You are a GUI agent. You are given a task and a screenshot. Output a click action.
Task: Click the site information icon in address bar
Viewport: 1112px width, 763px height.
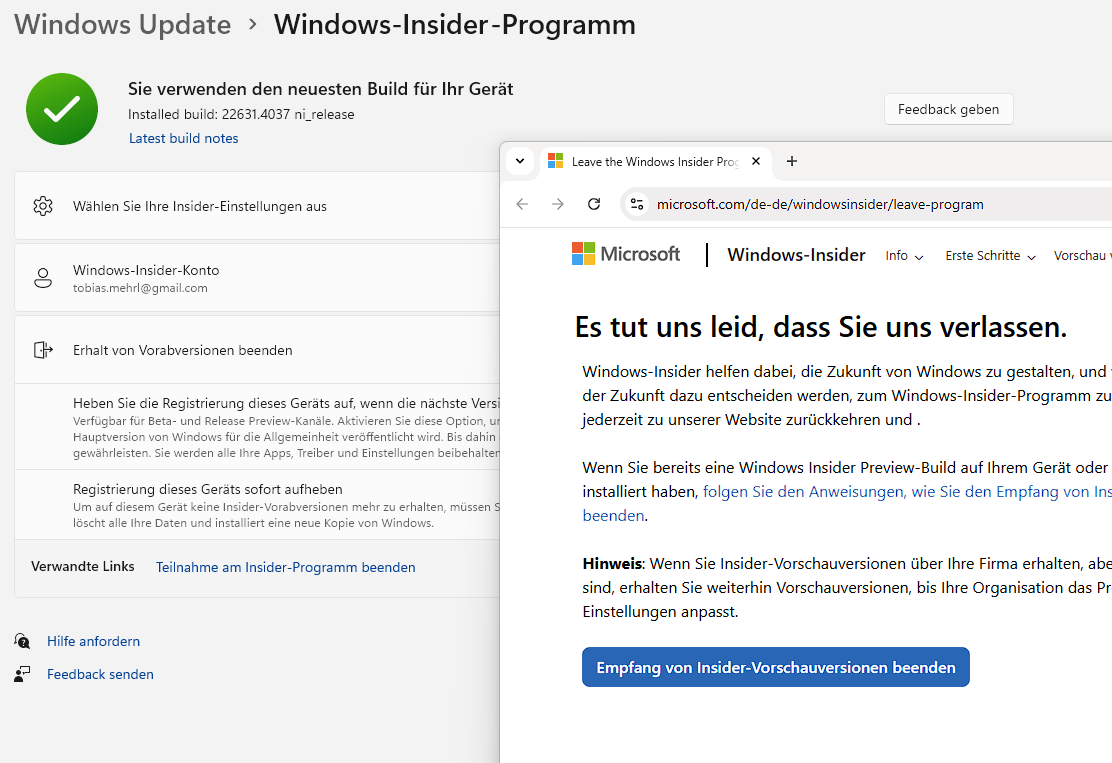637,204
